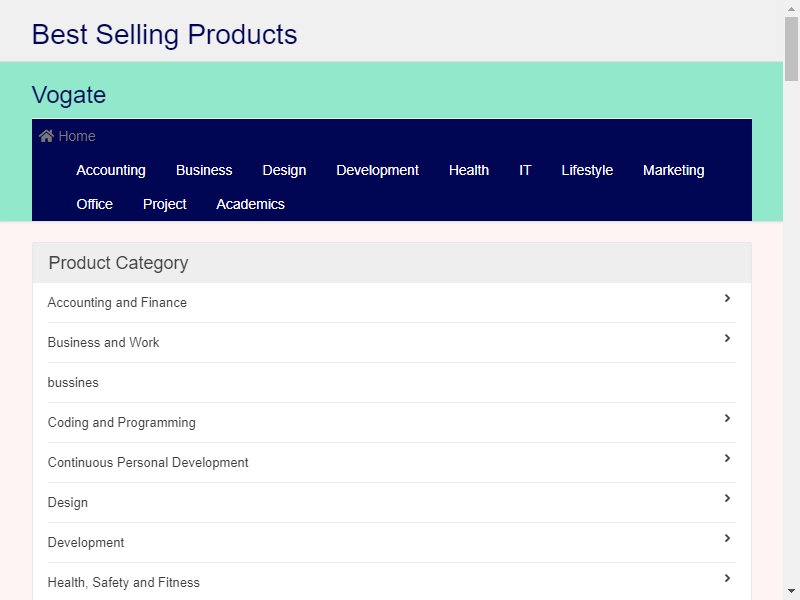This screenshot has height=600, width=800.
Task: Expand Coding and Programming chevron arrow
Action: pyautogui.click(x=727, y=418)
